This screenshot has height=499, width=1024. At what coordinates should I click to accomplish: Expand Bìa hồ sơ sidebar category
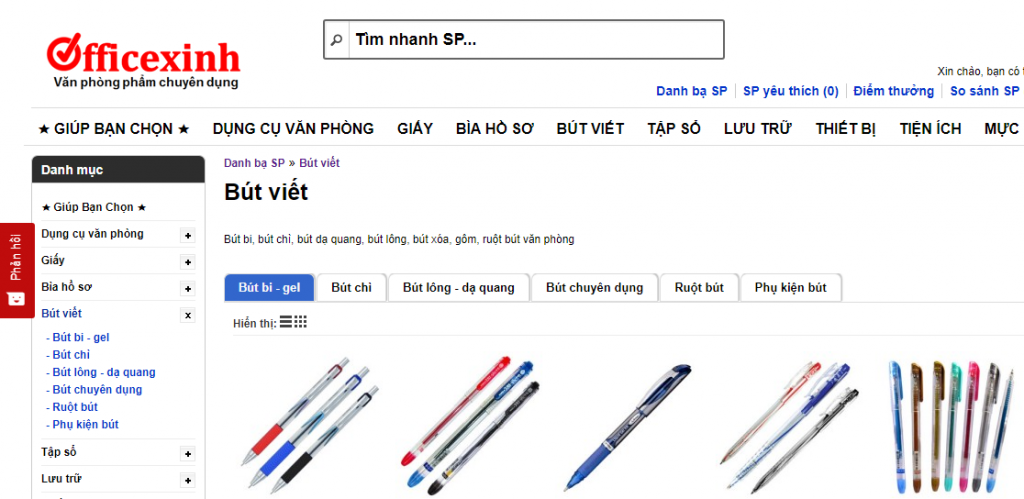[x=187, y=288]
